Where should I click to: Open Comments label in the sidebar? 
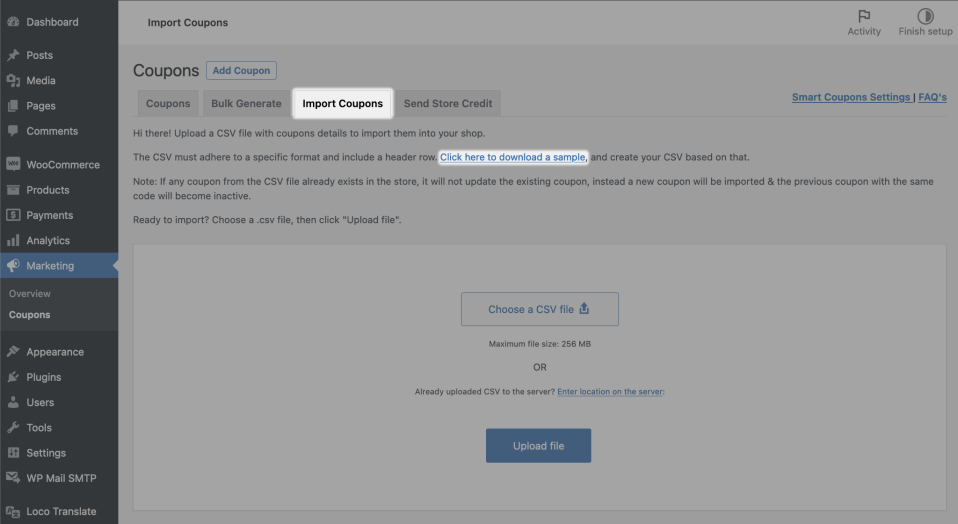tap(52, 131)
